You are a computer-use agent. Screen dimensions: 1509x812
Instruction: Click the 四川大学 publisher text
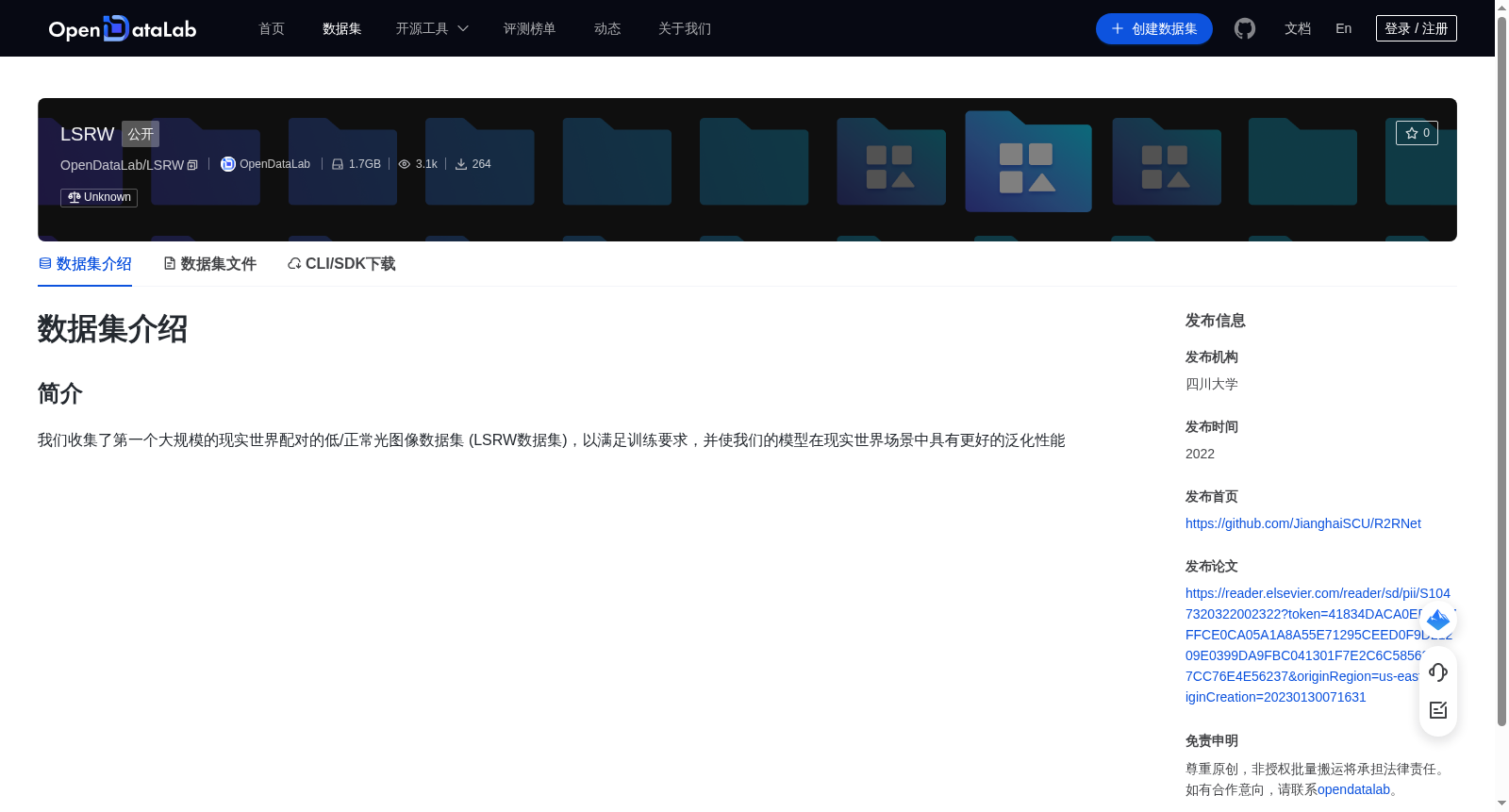(1212, 384)
